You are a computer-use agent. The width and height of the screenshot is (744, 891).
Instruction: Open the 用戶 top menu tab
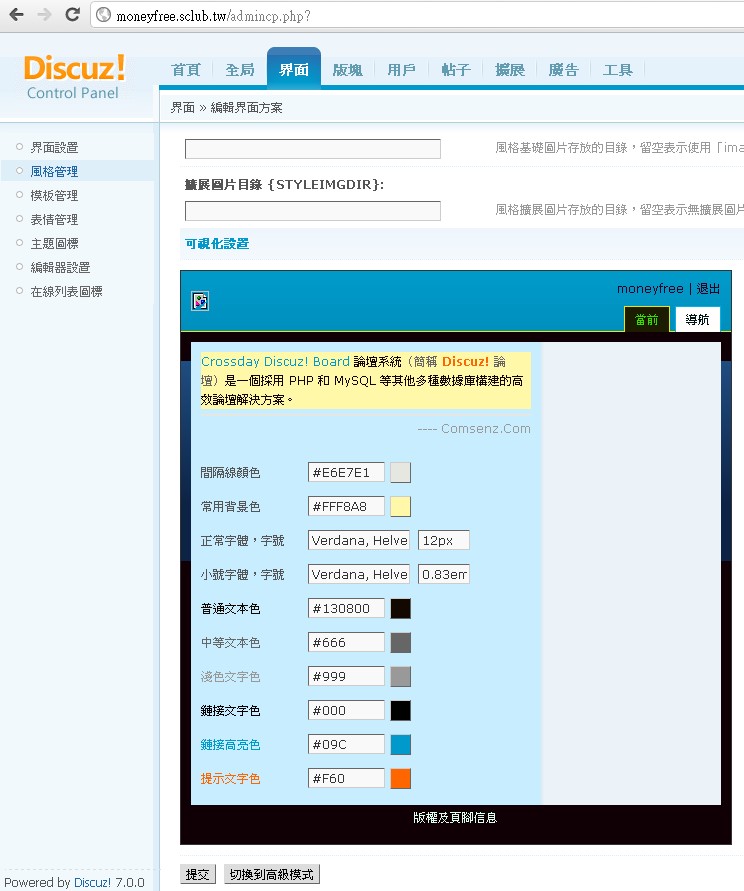coord(401,70)
